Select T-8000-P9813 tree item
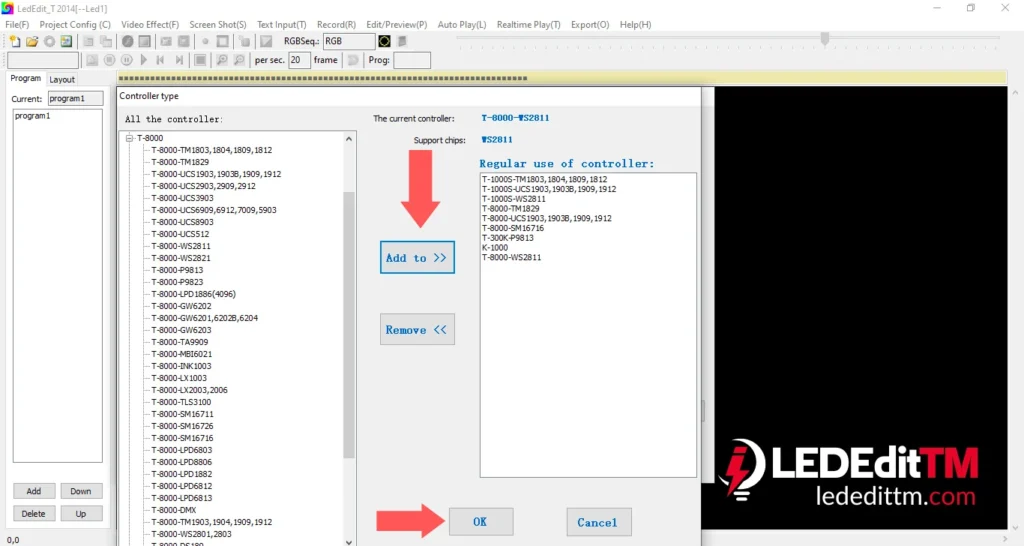Image resolution: width=1024 pixels, height=546 pixels. point(177,270)
